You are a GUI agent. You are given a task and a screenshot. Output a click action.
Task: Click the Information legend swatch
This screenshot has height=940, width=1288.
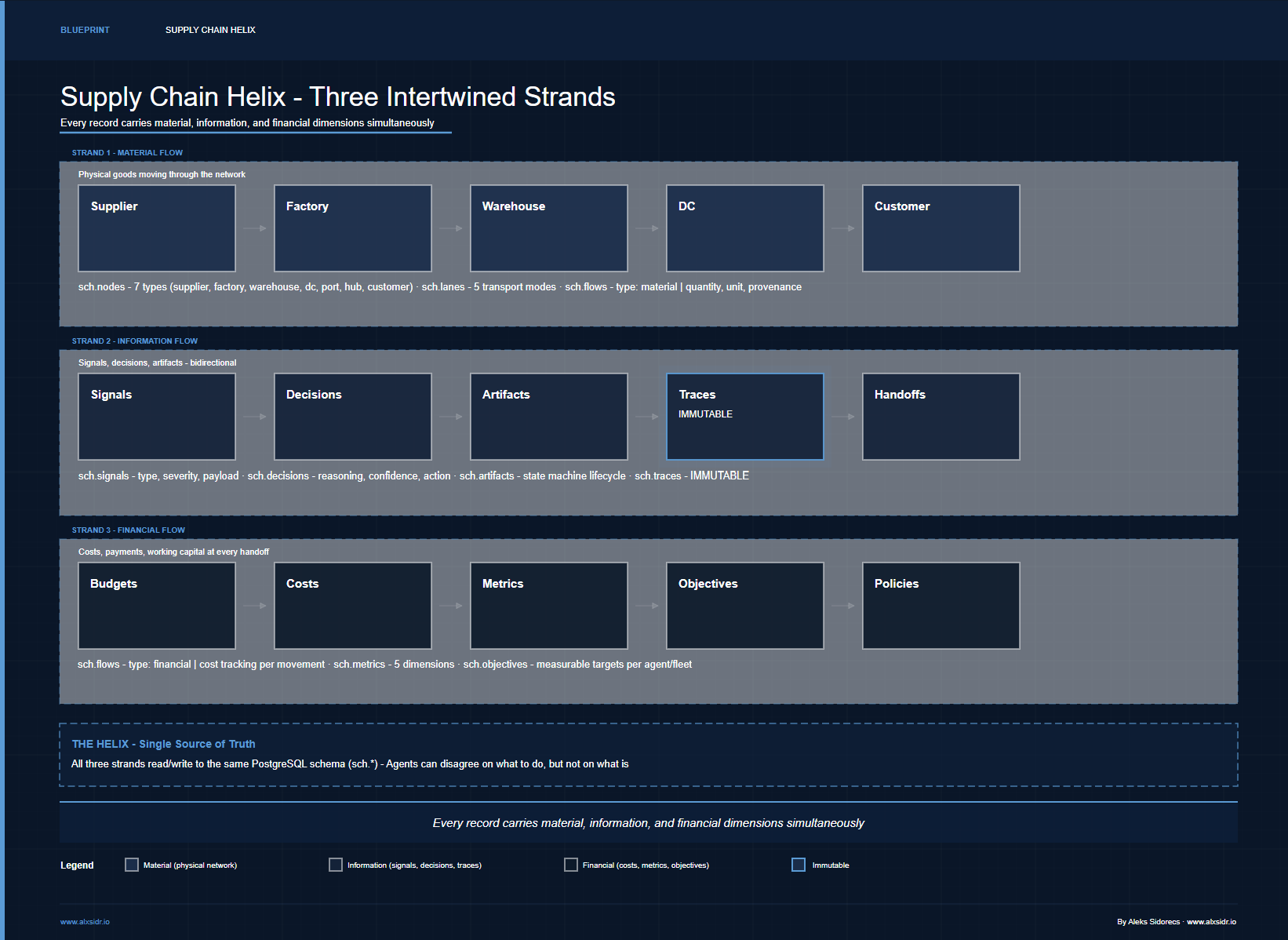[x=336, y=865]
